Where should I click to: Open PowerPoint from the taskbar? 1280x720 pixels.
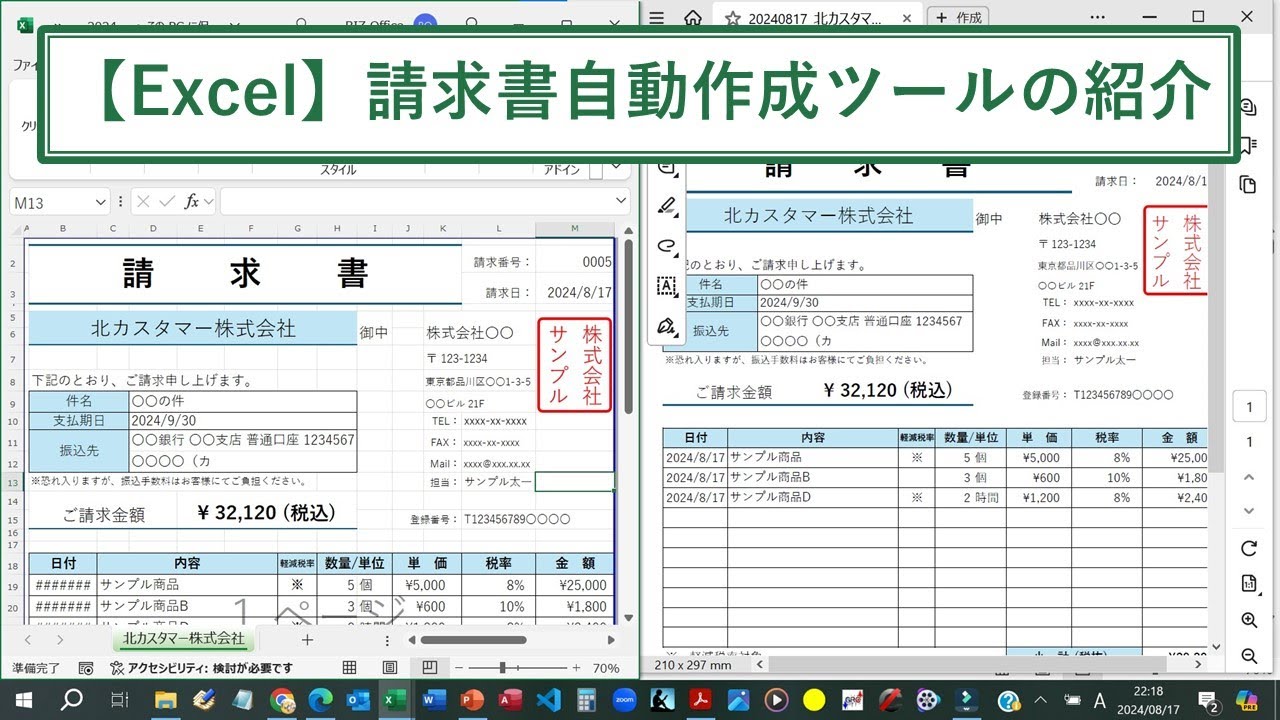[471, 700]
